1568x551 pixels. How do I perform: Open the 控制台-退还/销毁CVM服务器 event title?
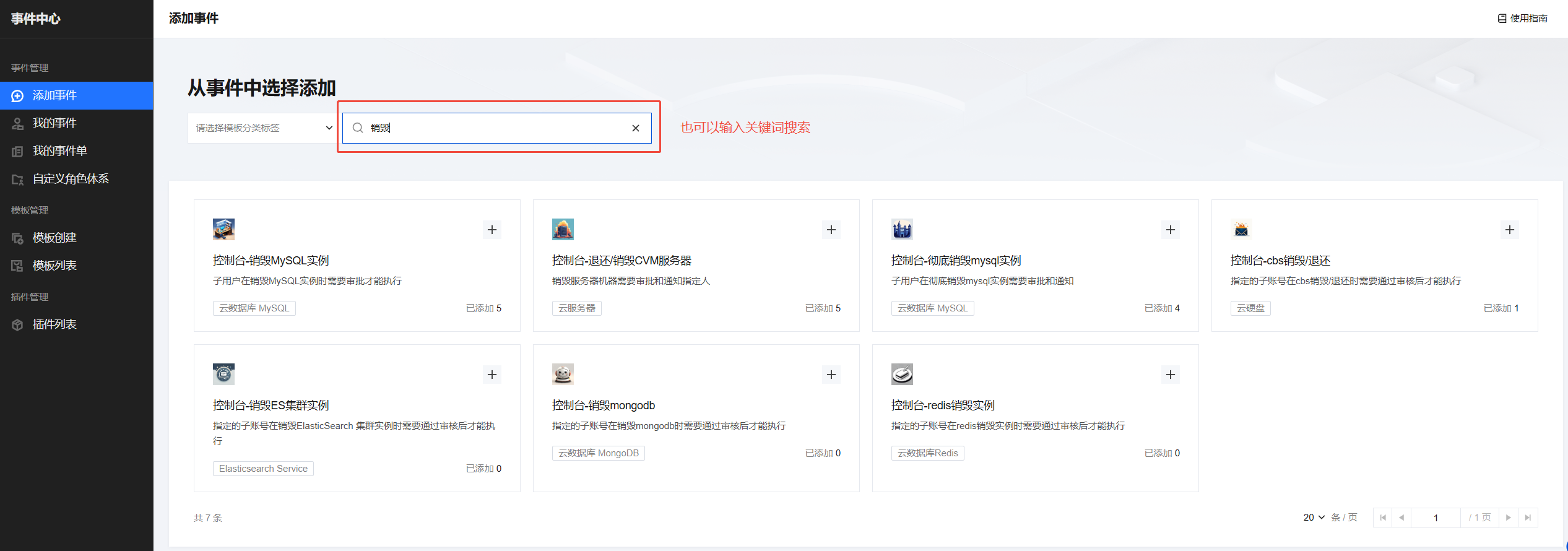[x=622, y=261]
